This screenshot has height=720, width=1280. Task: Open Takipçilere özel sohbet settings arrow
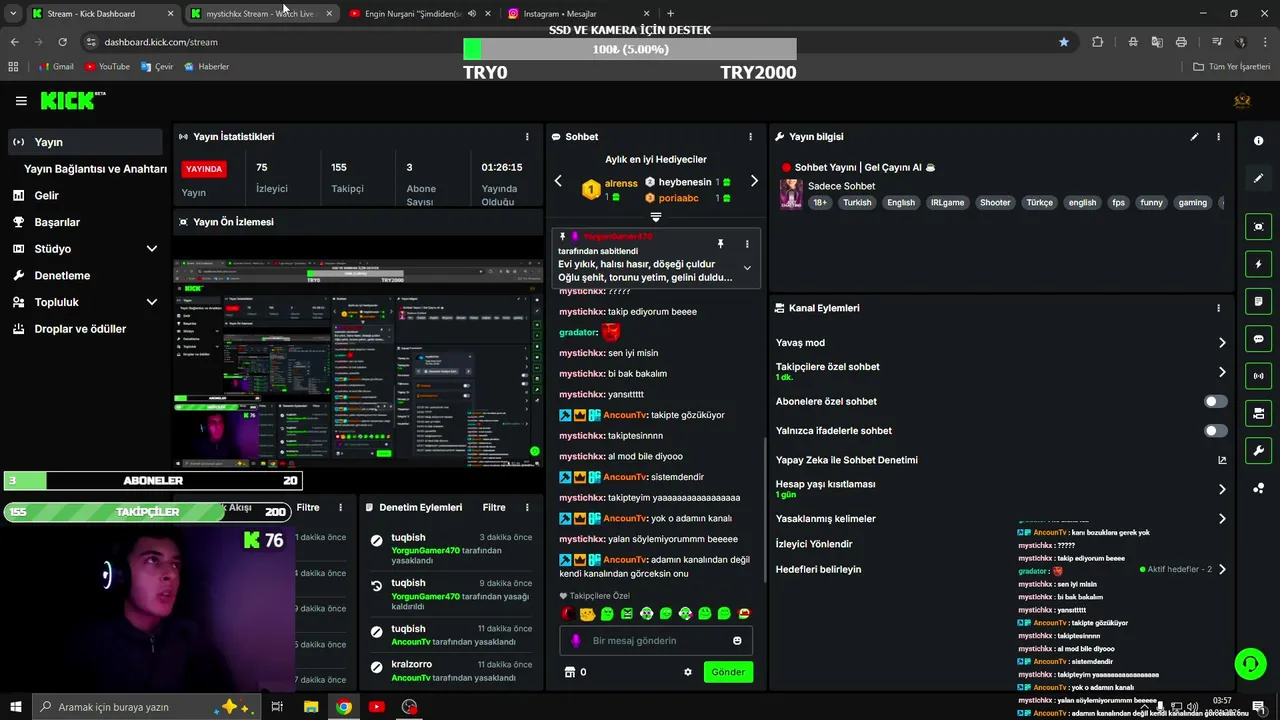pyautogui.click(x=1222, y=372)
